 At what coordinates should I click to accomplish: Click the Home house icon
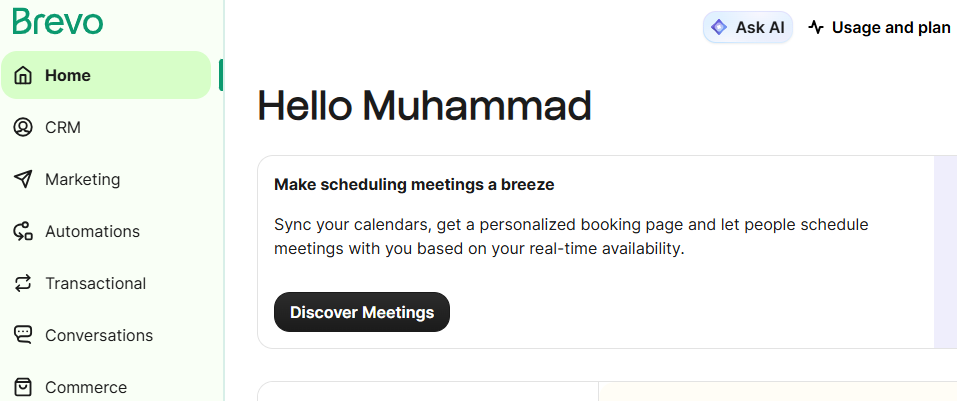pos(24,76)
